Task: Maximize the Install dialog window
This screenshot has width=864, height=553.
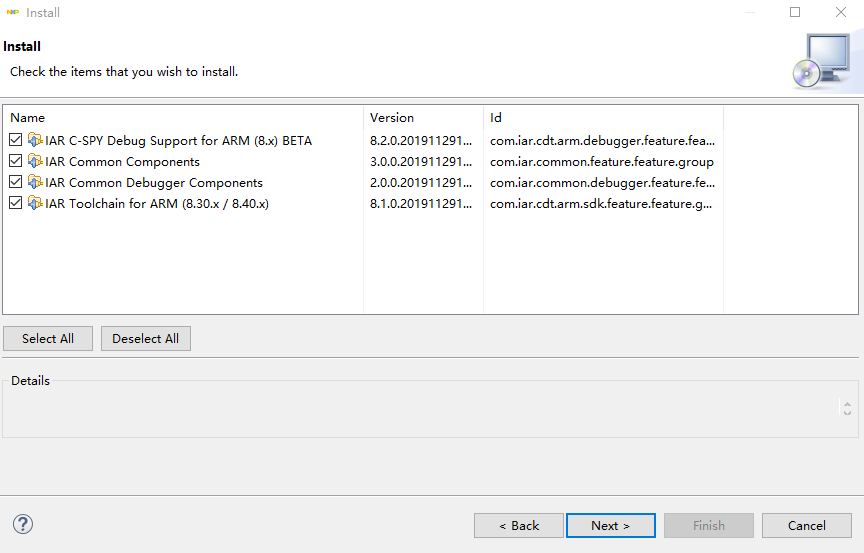Action: (795, 12)
